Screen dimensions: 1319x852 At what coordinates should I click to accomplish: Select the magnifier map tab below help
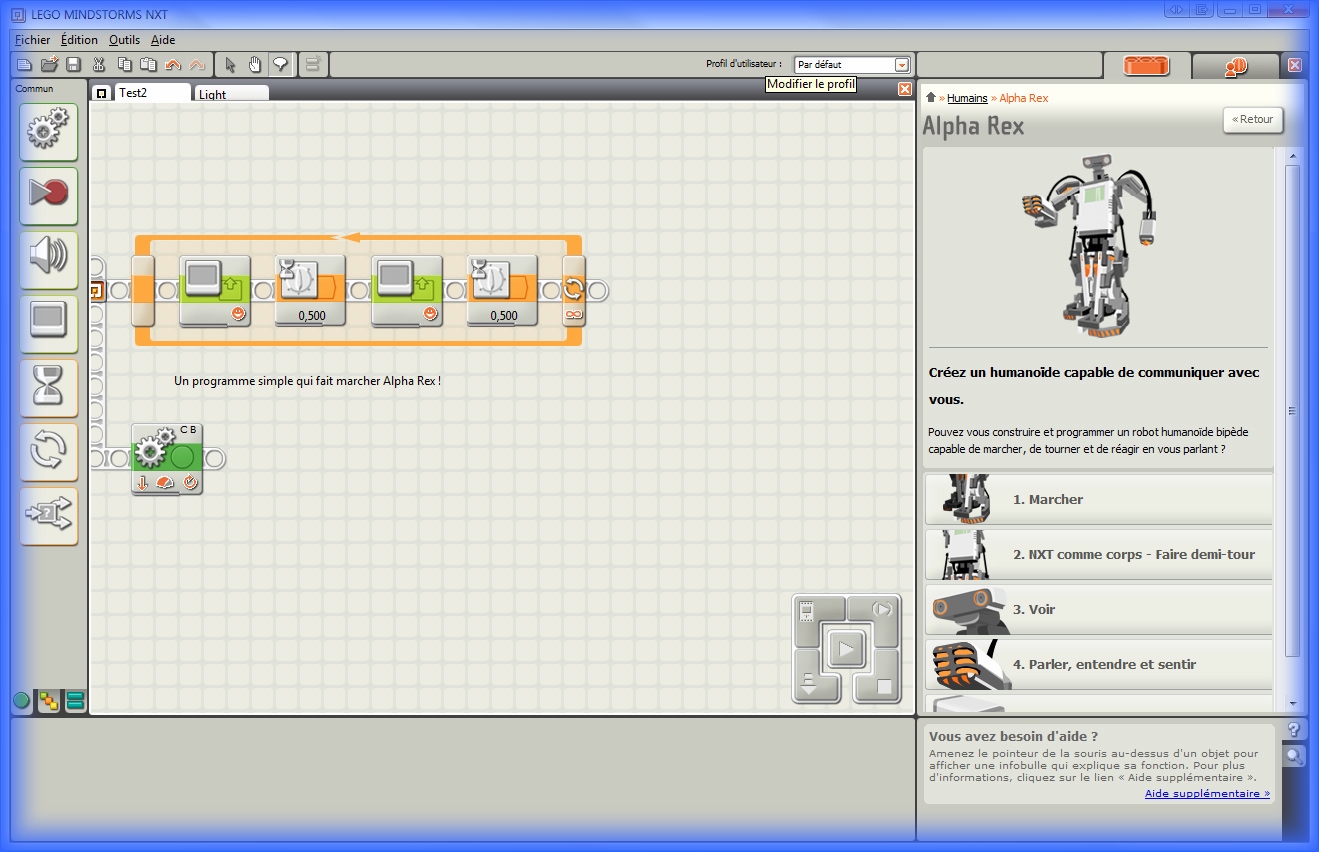(x=1294, y=756)
